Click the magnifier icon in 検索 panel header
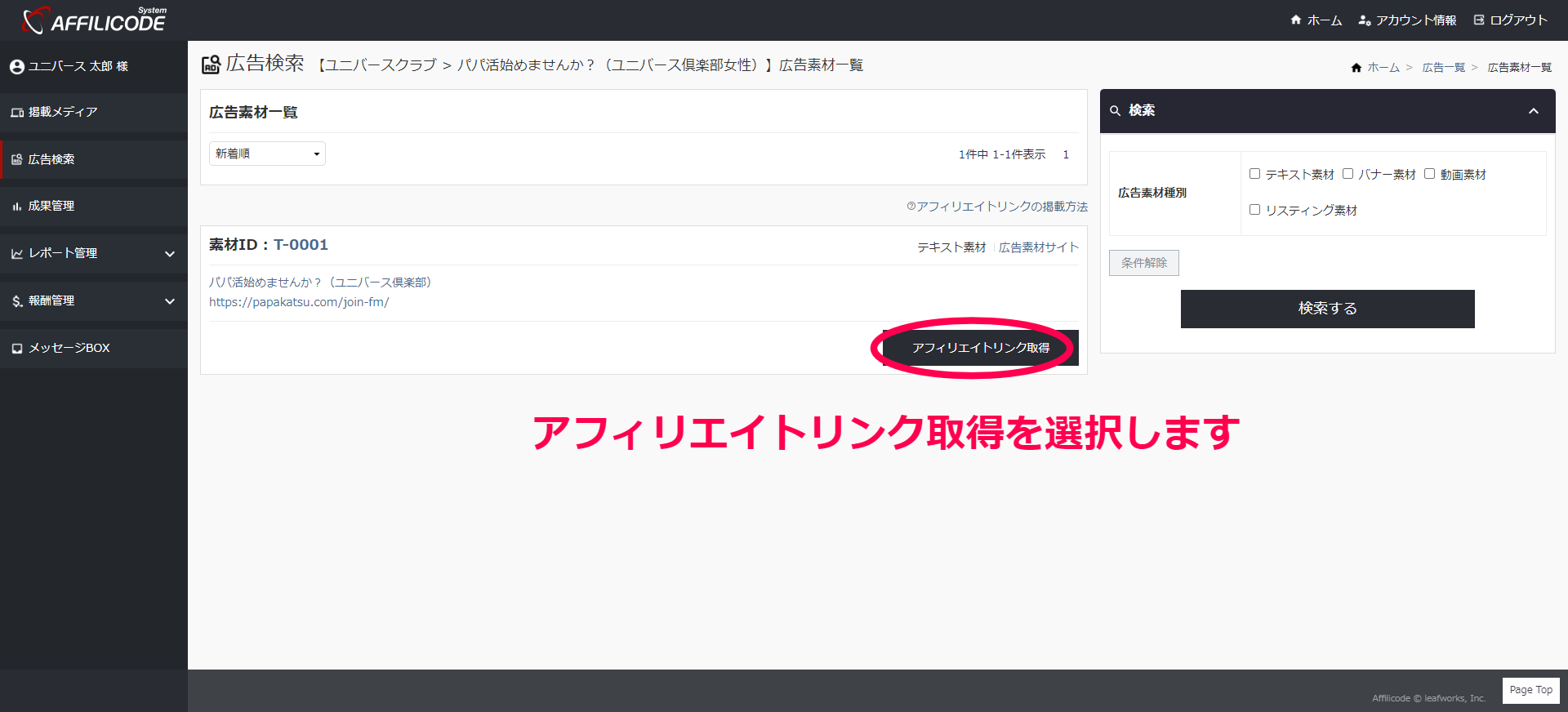The width and height of the screenshot is (1568, 712). coord(1115,111)
